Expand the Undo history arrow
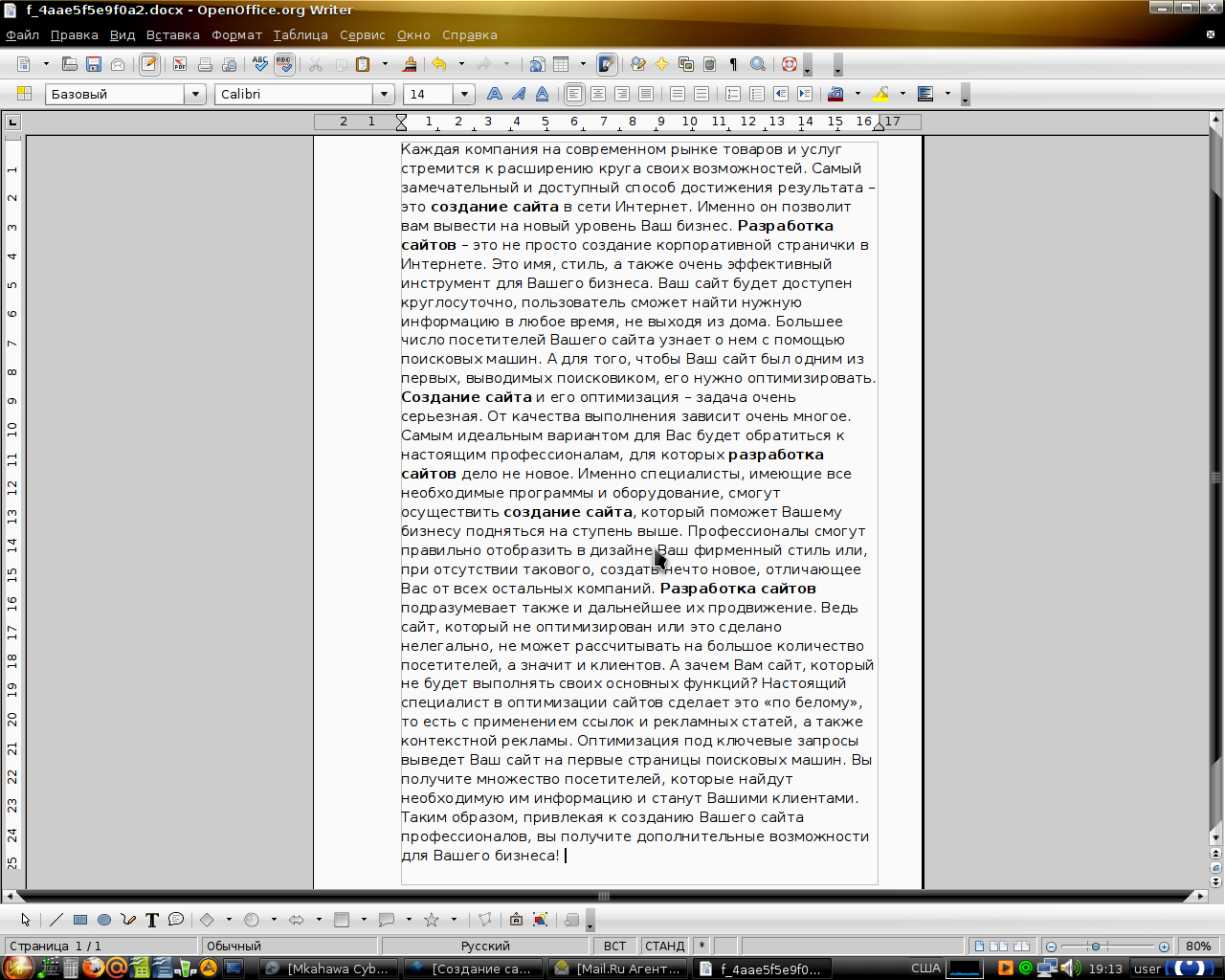 pos(461,64)
